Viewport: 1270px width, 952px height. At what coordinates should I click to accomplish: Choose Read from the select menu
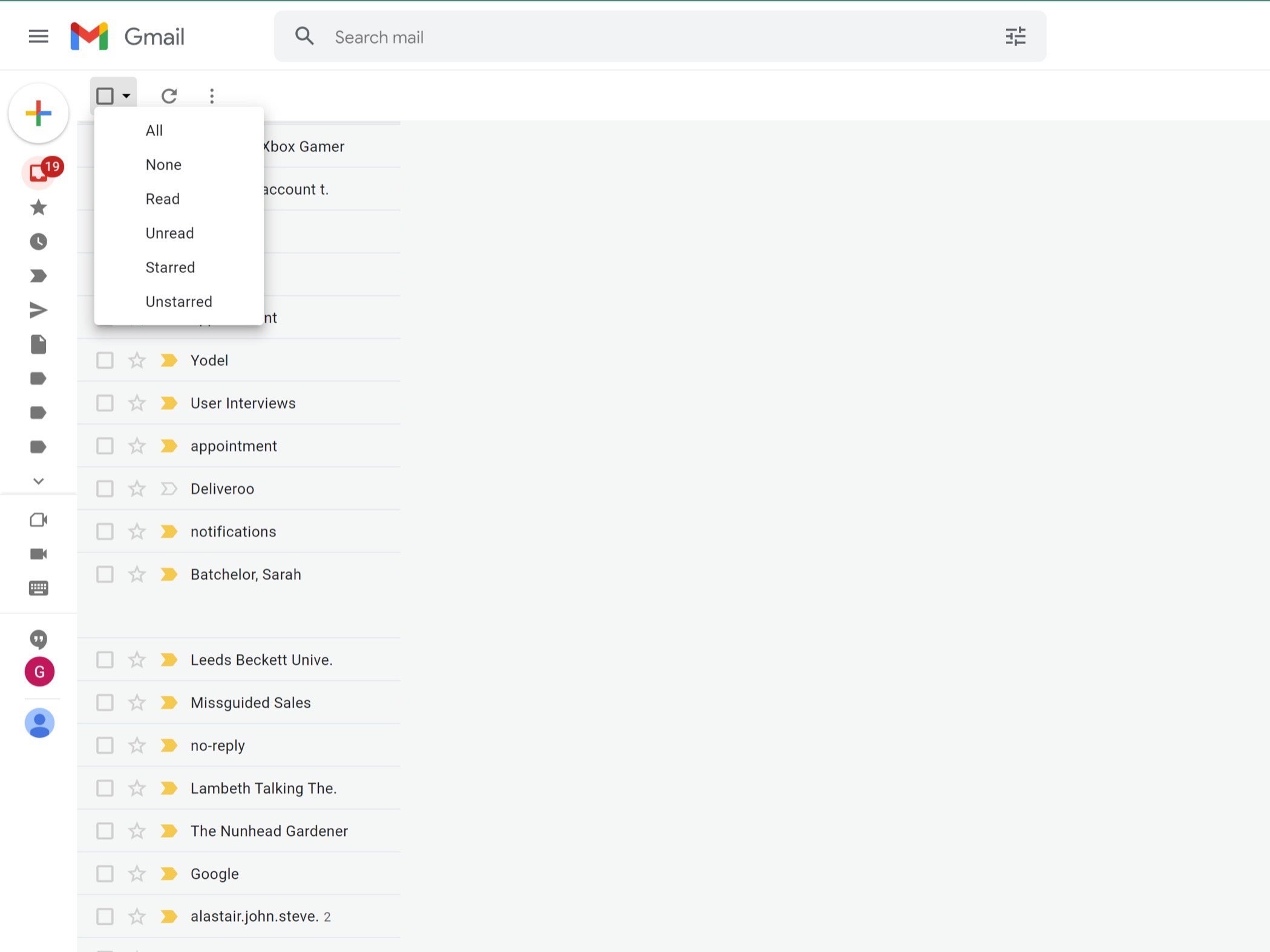tap(179, 199)
